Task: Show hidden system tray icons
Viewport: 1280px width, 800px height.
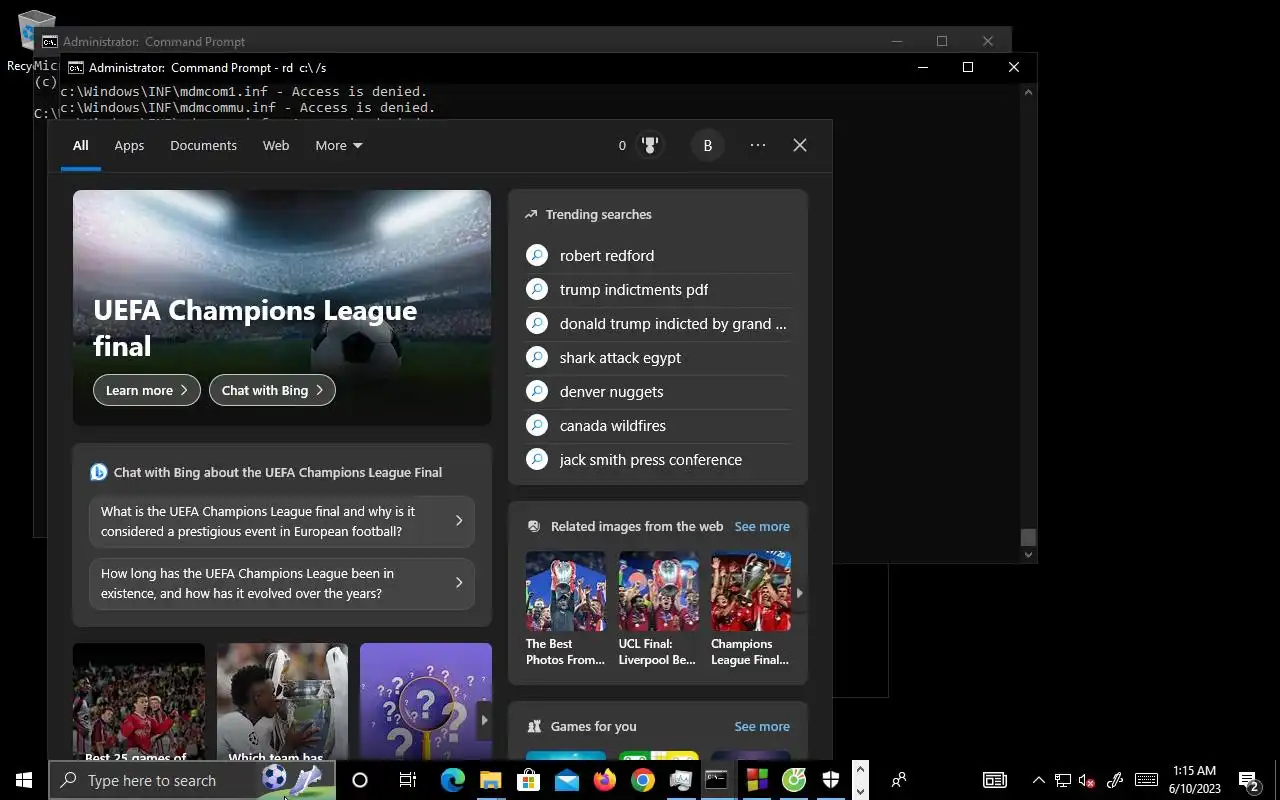Action: point(1038,780)
